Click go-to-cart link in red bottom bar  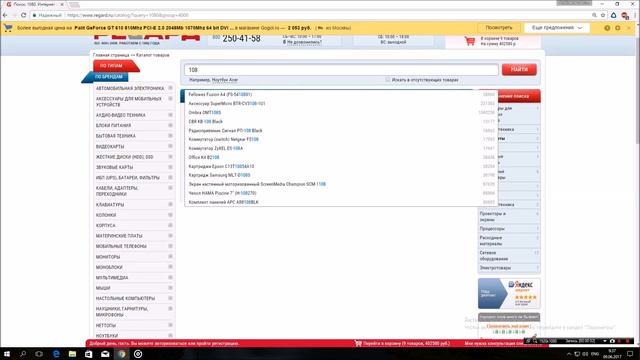[406, 343]
